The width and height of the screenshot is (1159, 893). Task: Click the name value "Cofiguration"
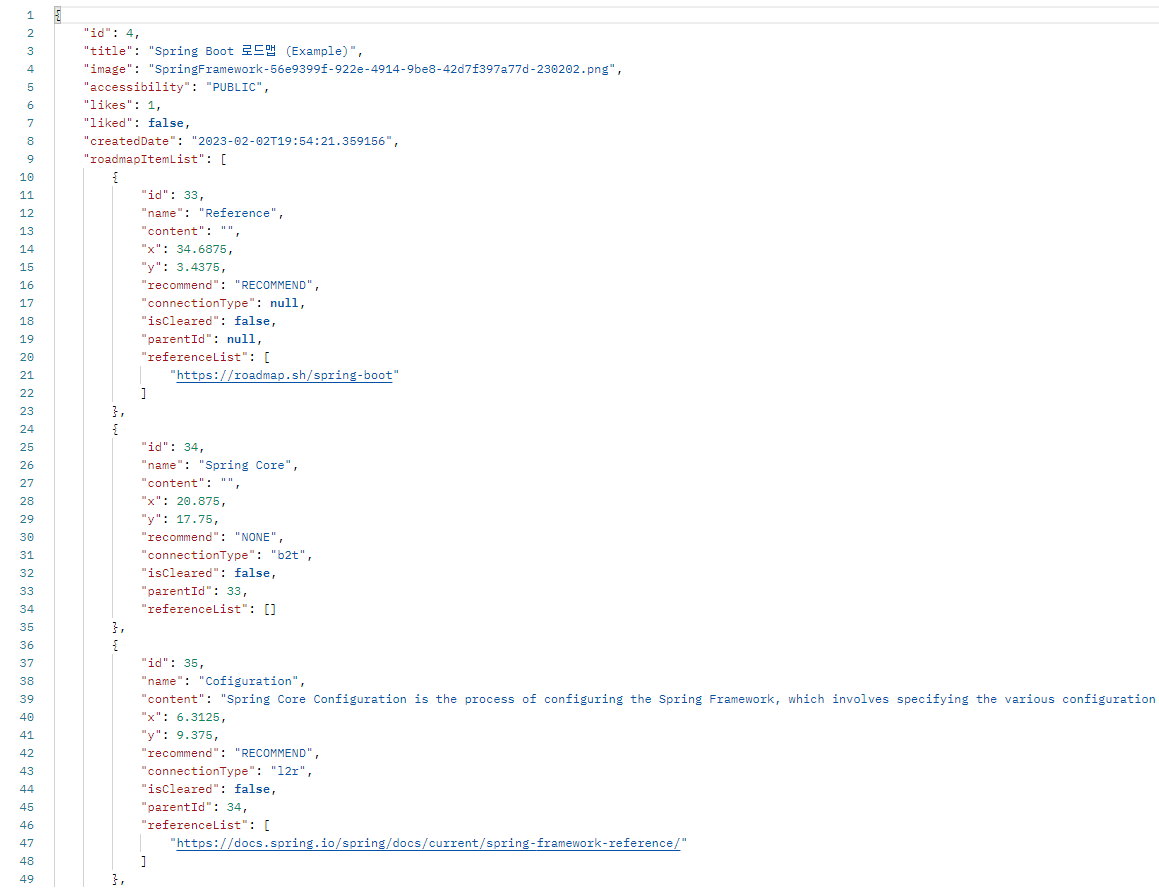248,681
